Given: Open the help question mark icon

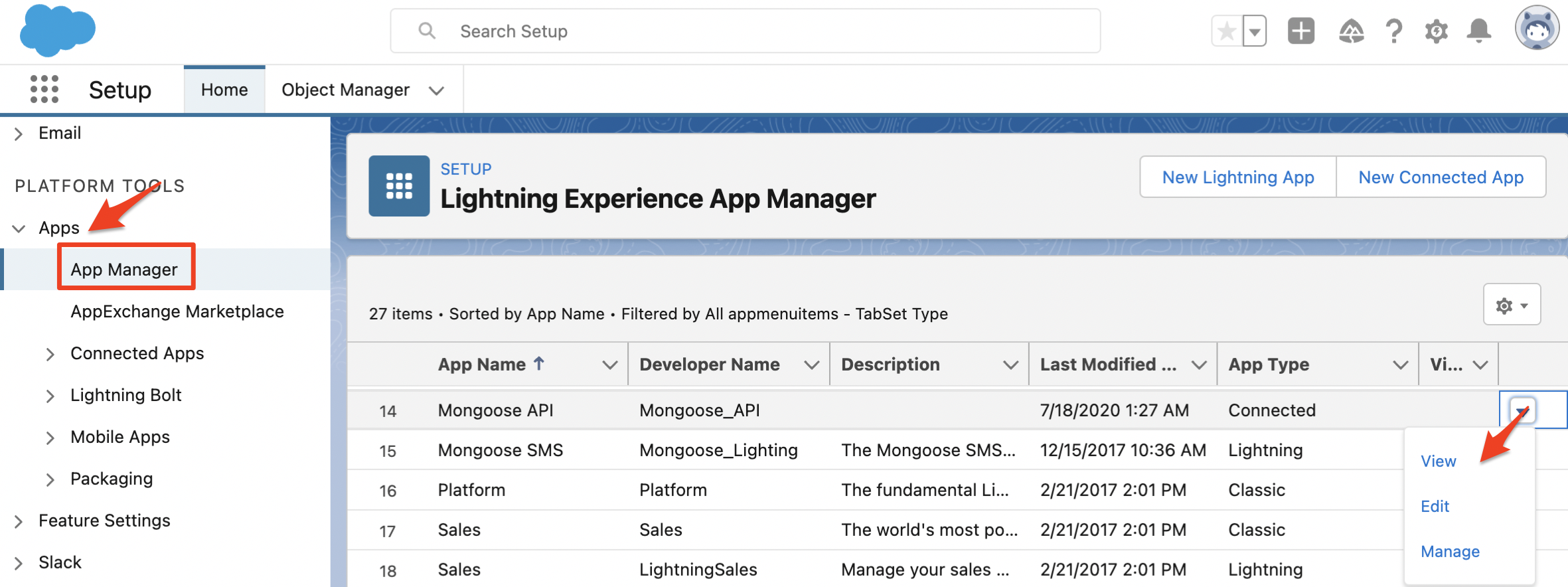Looking at the screenshot, I should point(1393,31).
